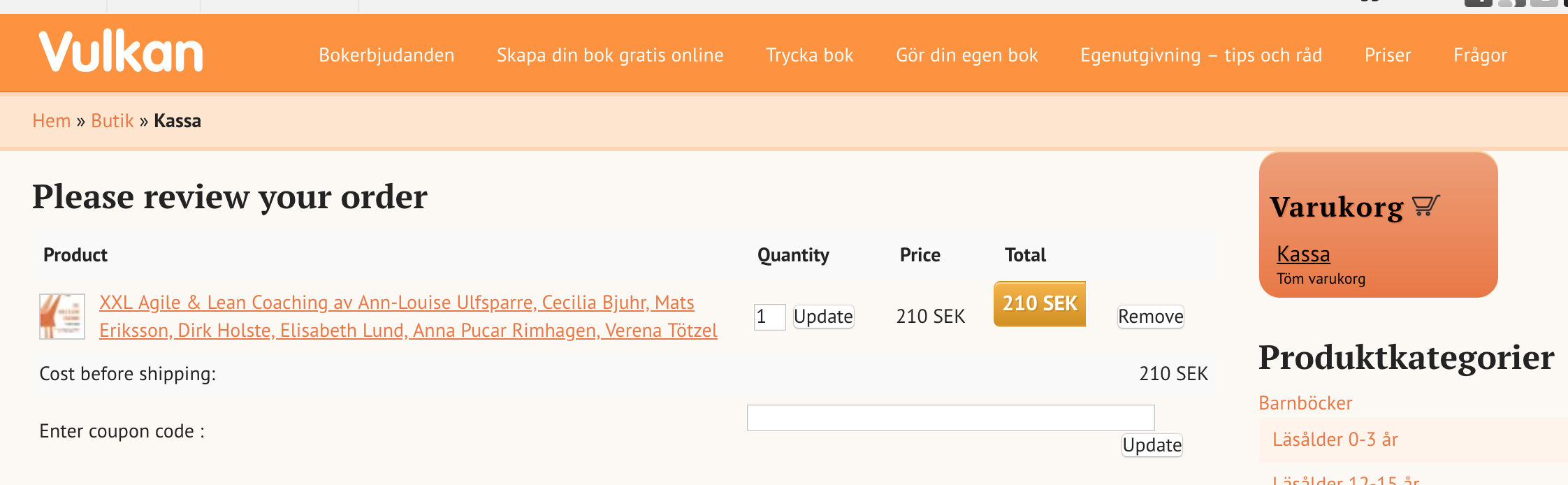
Task: Remove the book from order
Action: point(1151,317)
